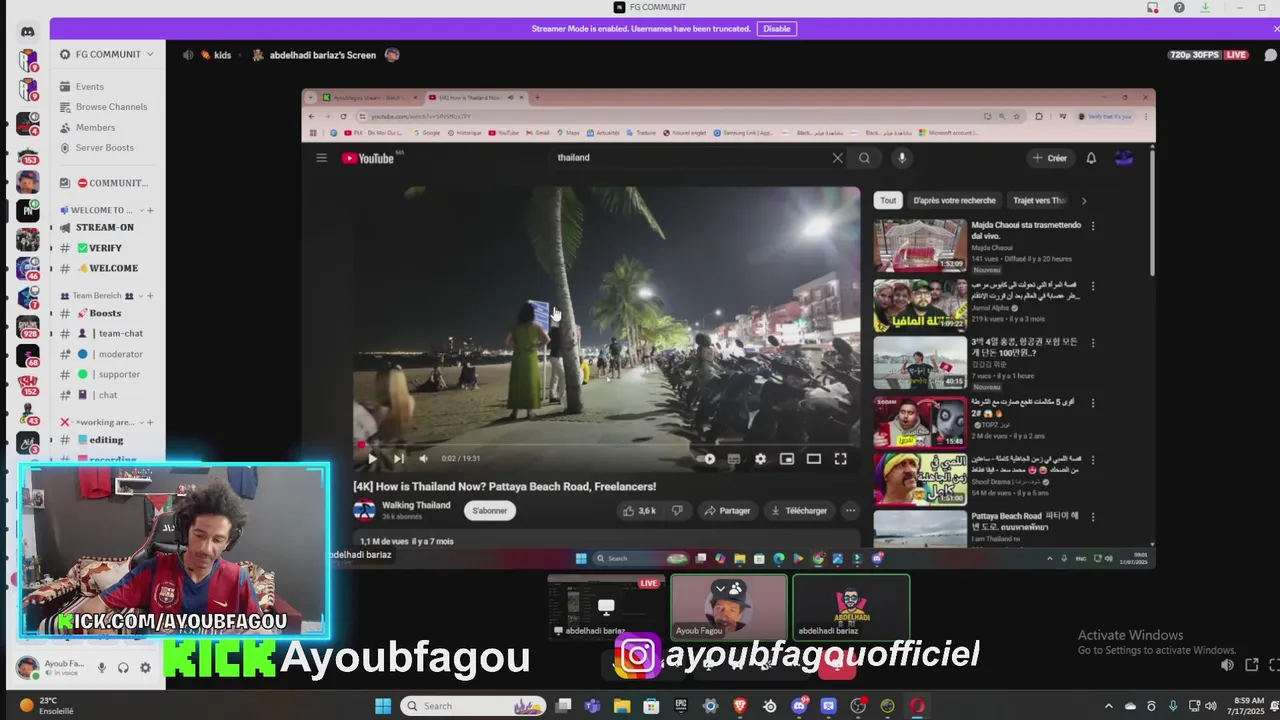Screen dimensions: 1280x720
Task: Select the Ayoub Fagou participant tile
Action: tap(729, 606)
